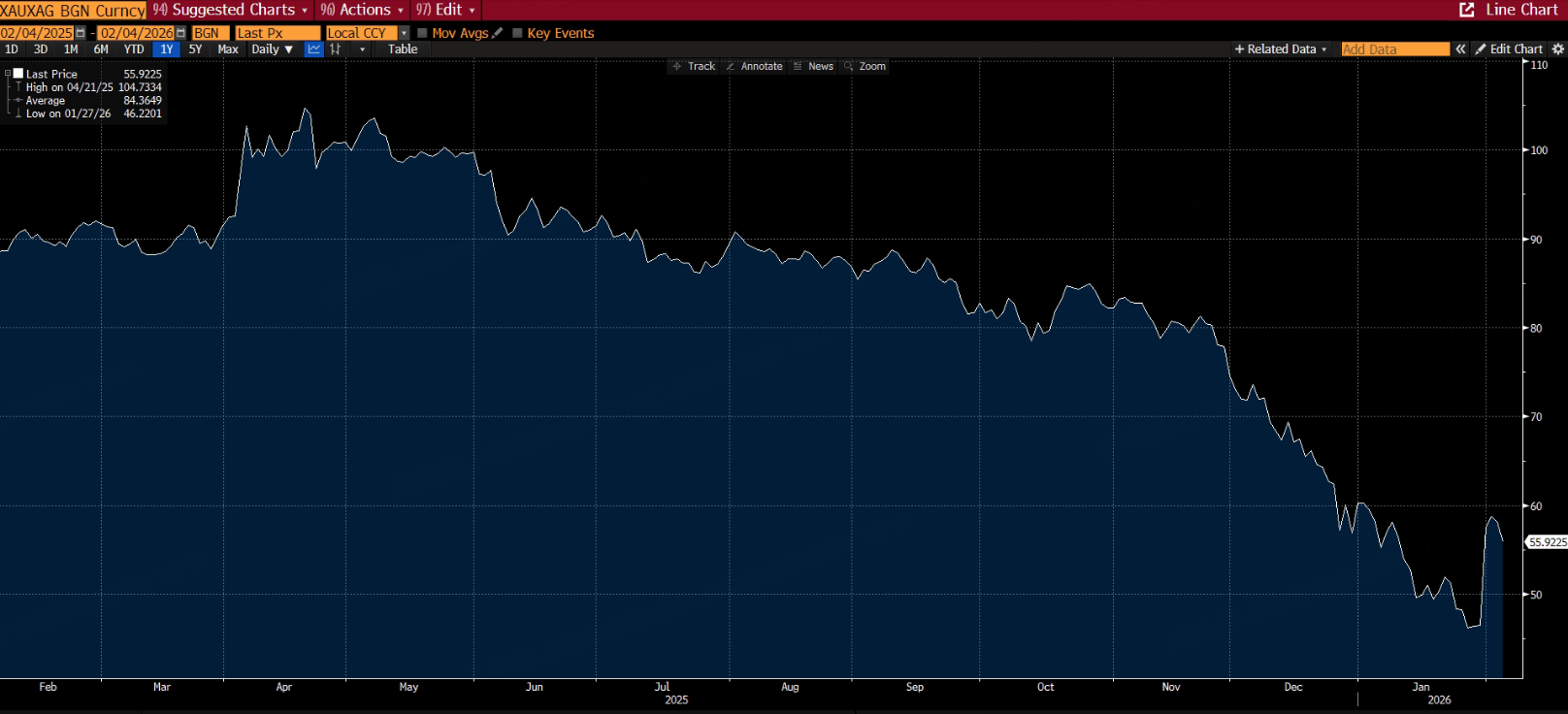The height and width of the screenshot is (714, 1568).
Task: Change the Daily periodicity dropdown
Action: click(272, 49)
